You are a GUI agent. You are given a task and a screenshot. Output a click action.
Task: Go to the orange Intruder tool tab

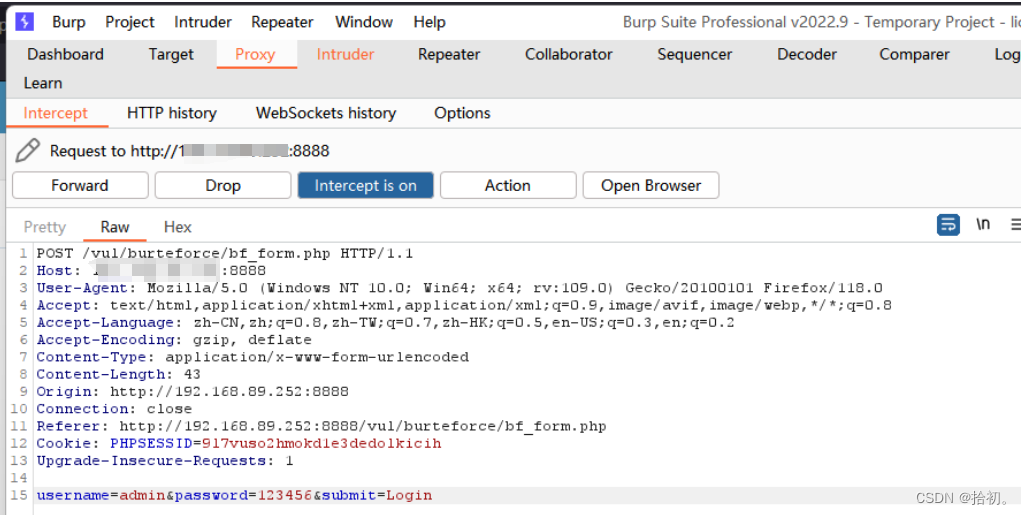(x=345, y=54)
